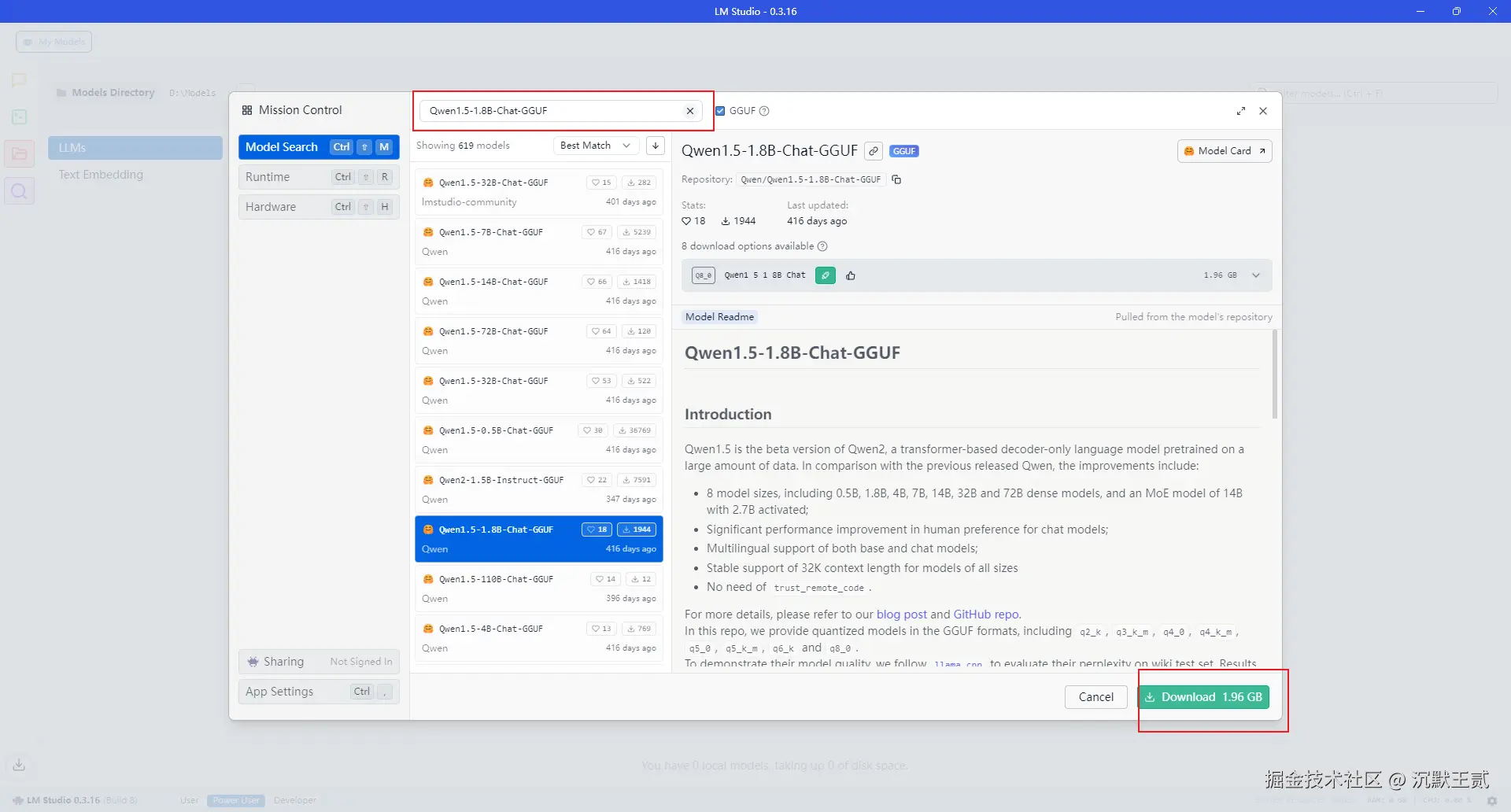The image size is (1511, 812).
Task: Click the GGUF format badge
Action: coord(904,151)
